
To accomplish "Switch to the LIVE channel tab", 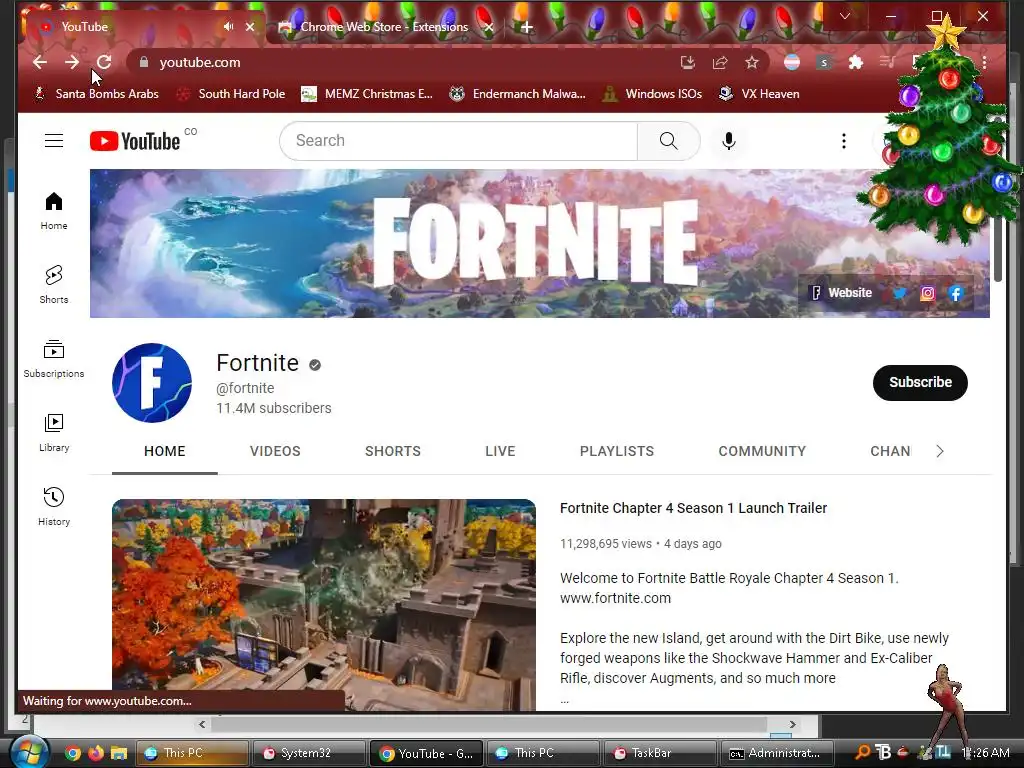I will tap(500, 451).
